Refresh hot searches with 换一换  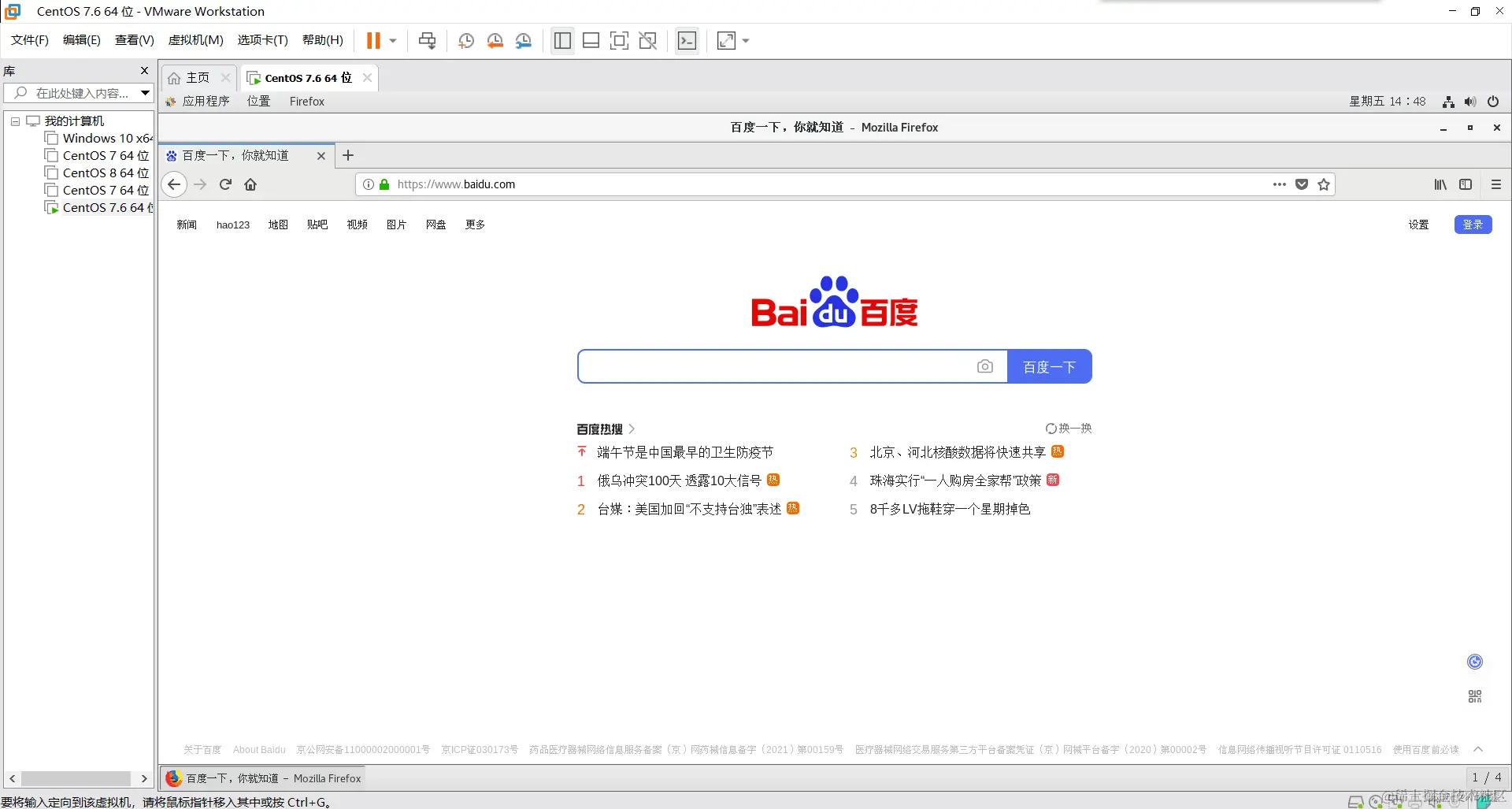pos(1069,429)
